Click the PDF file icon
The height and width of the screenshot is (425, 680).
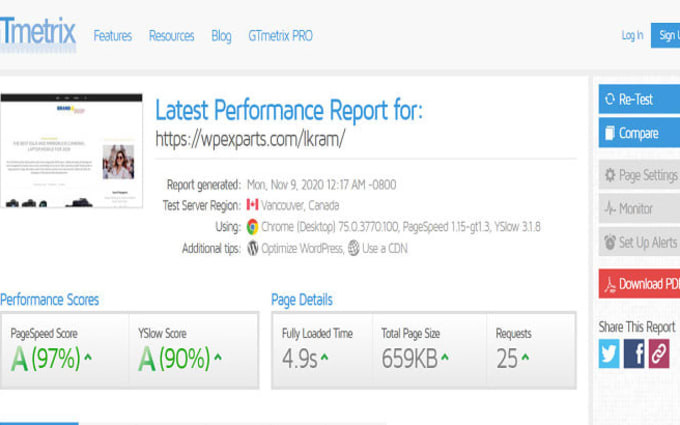tap(610, 284)
